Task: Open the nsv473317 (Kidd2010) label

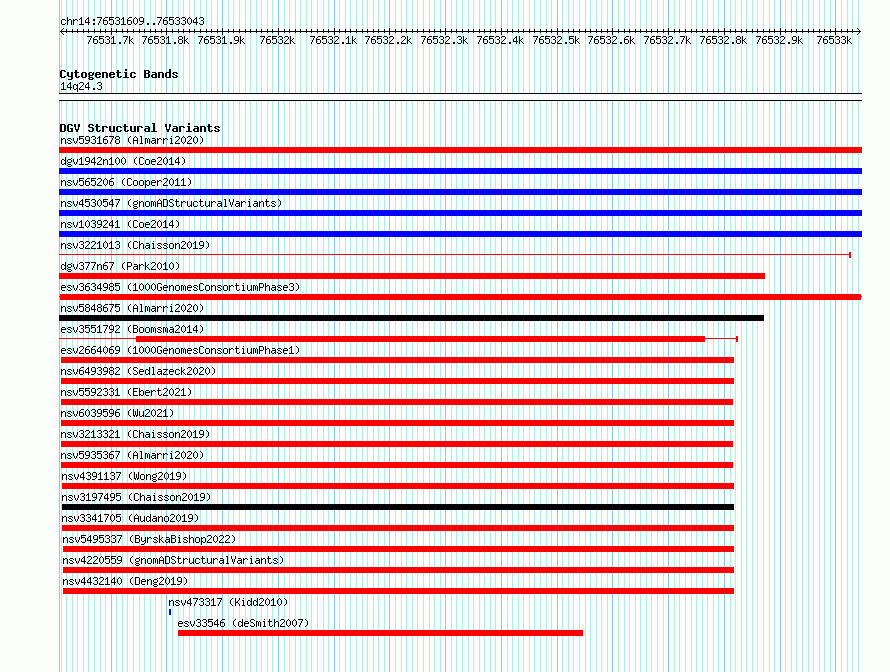Action: [228, 602]
